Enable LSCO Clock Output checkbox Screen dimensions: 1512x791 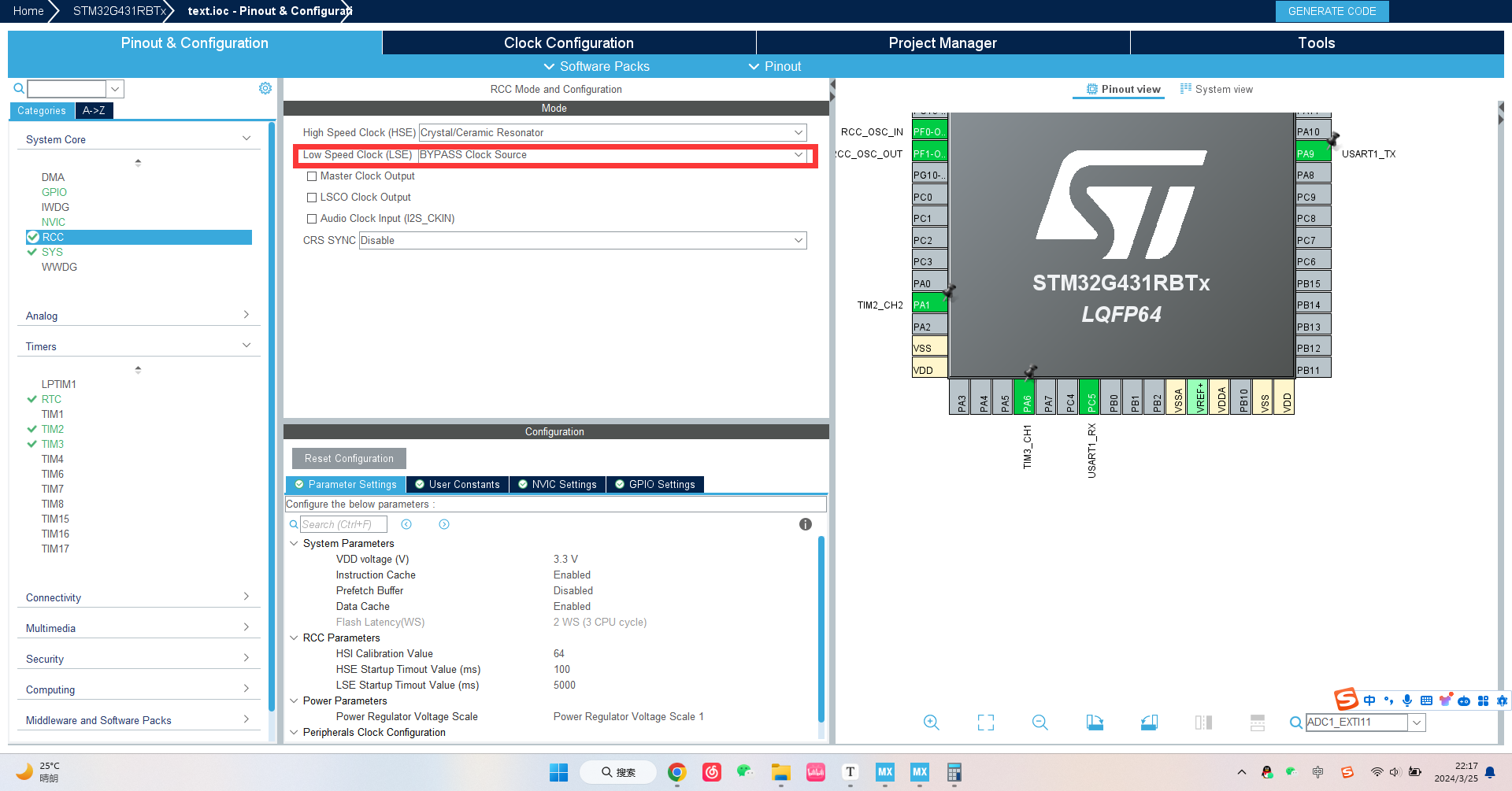click(x=312, y=198)
